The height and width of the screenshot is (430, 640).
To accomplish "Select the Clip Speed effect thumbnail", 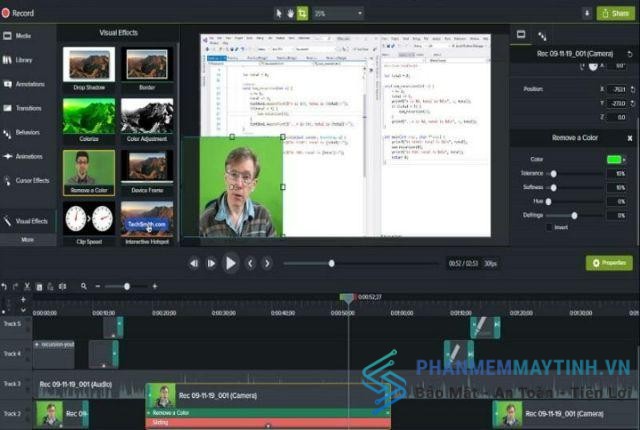I will (89, 224).
